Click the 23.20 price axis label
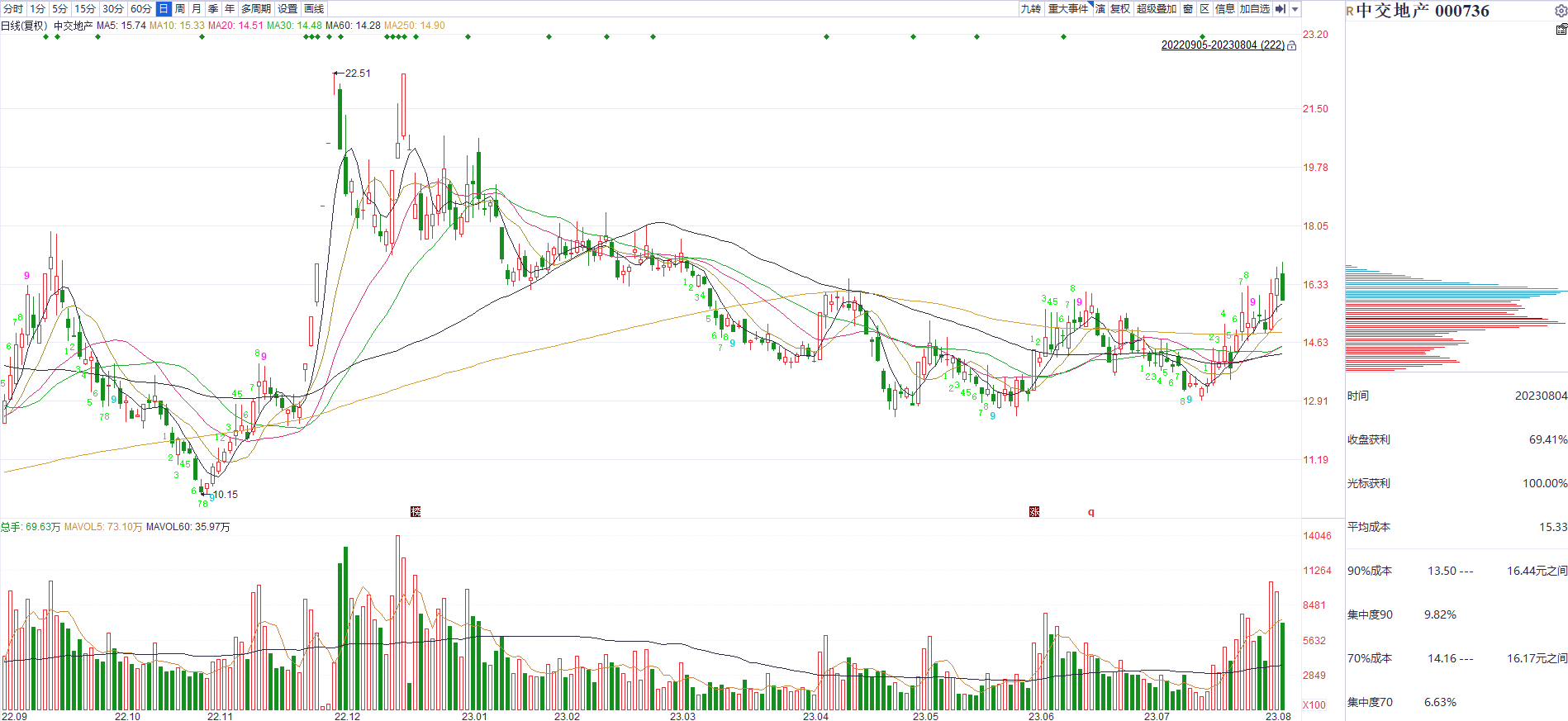Screen dimensions: 1568x721 coord(1316,35)
